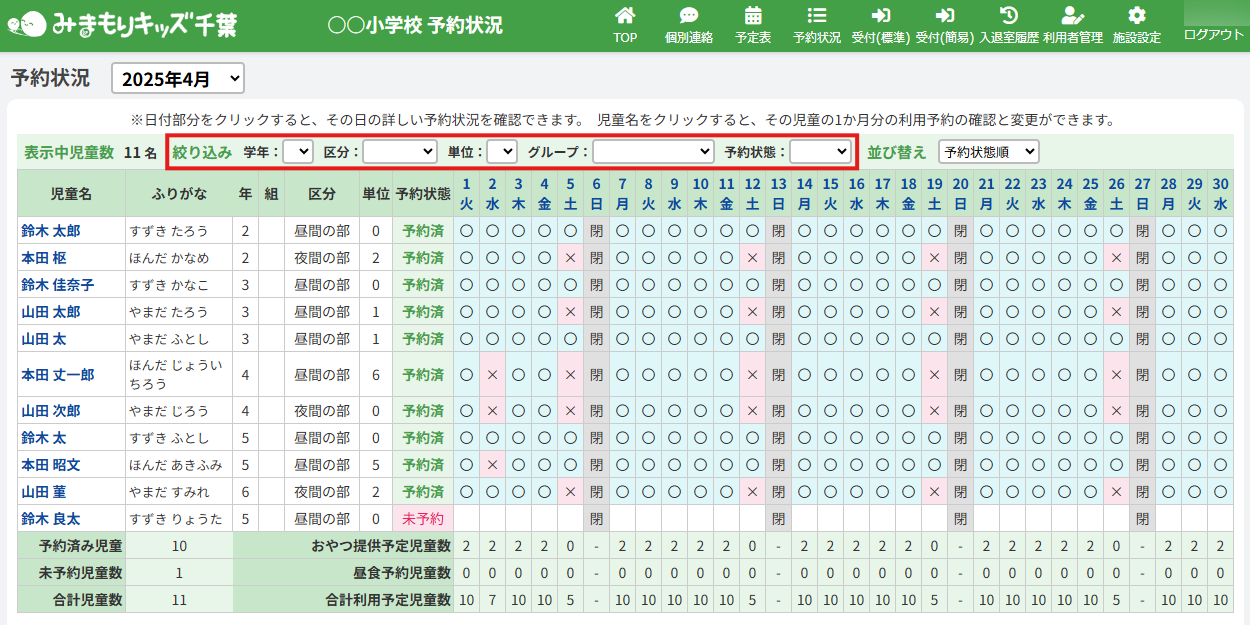1250x625 pixels.
Task: Open 受付(標準) sign-in icon
Action: coord(880,17)
